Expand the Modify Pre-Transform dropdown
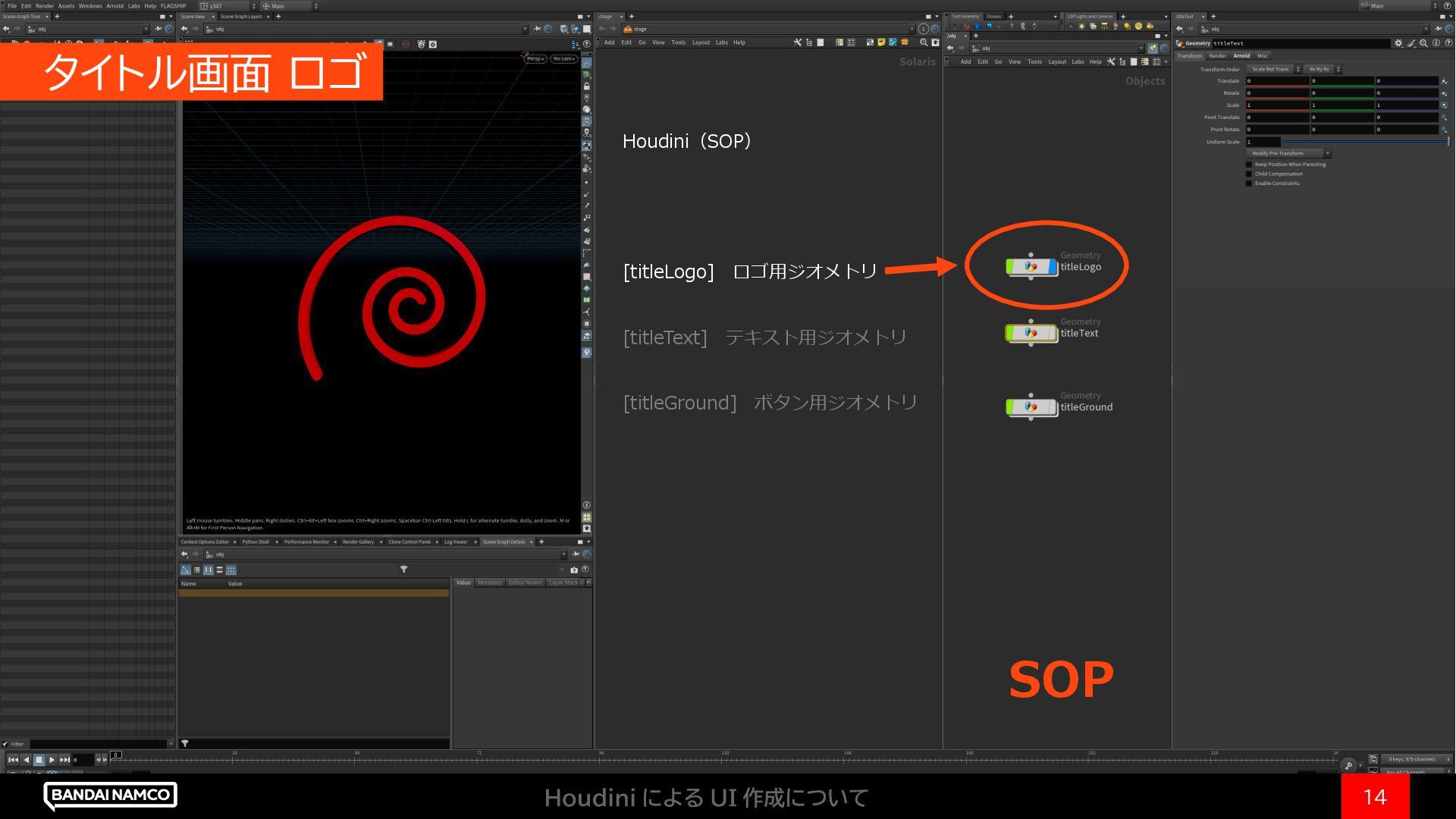 pos(1288,153)
